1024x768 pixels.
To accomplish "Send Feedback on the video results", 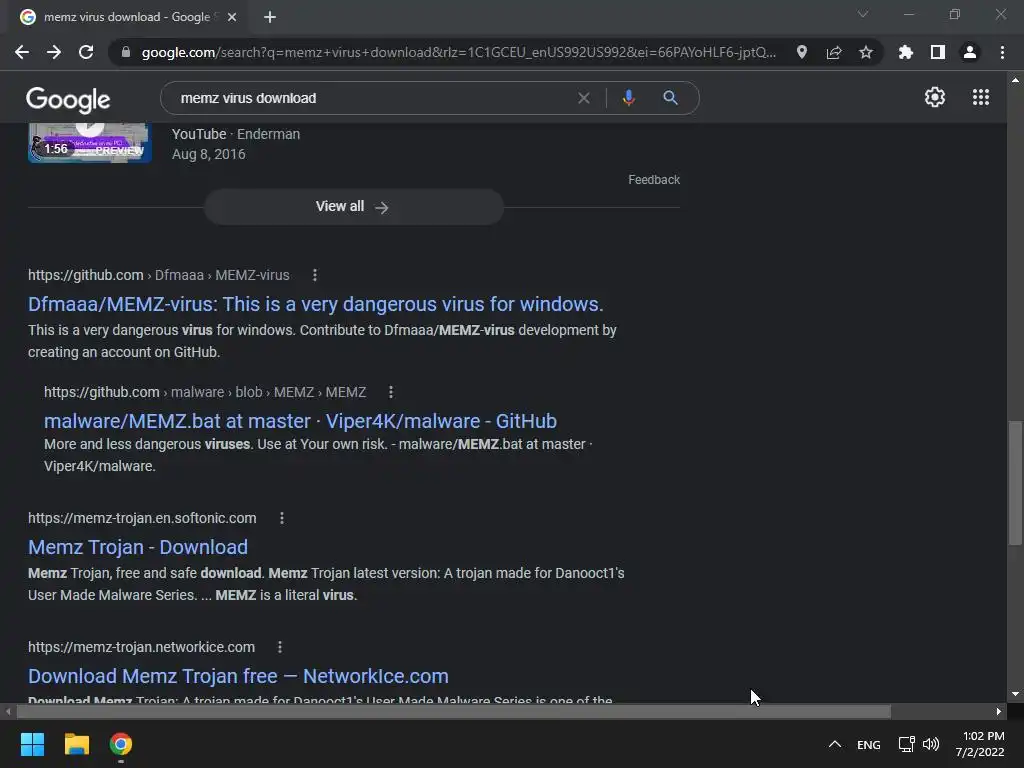I will point(654,180).
